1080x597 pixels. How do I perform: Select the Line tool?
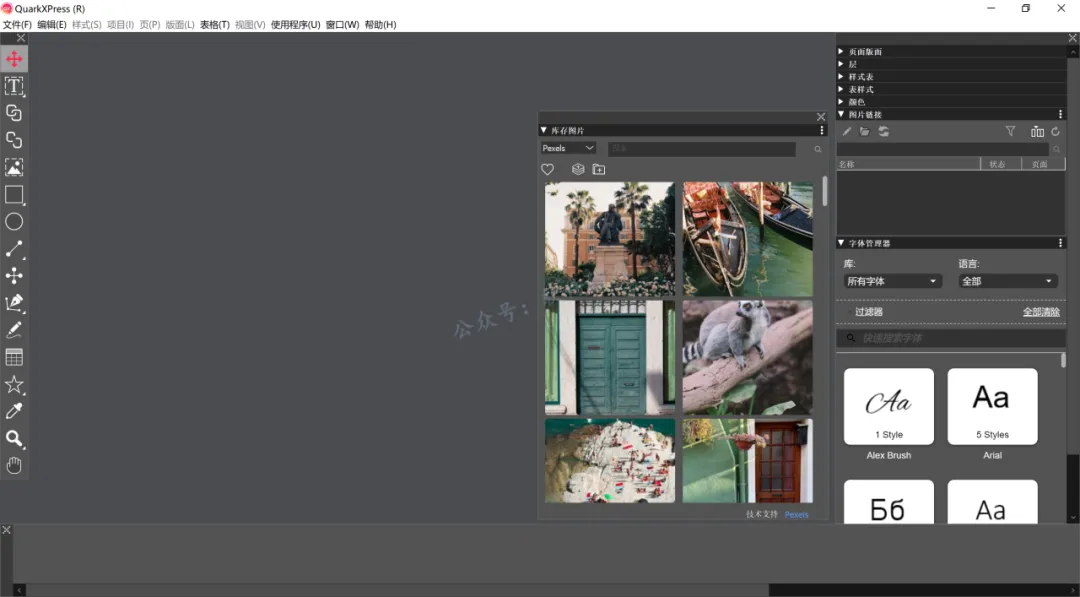[14, 249]
